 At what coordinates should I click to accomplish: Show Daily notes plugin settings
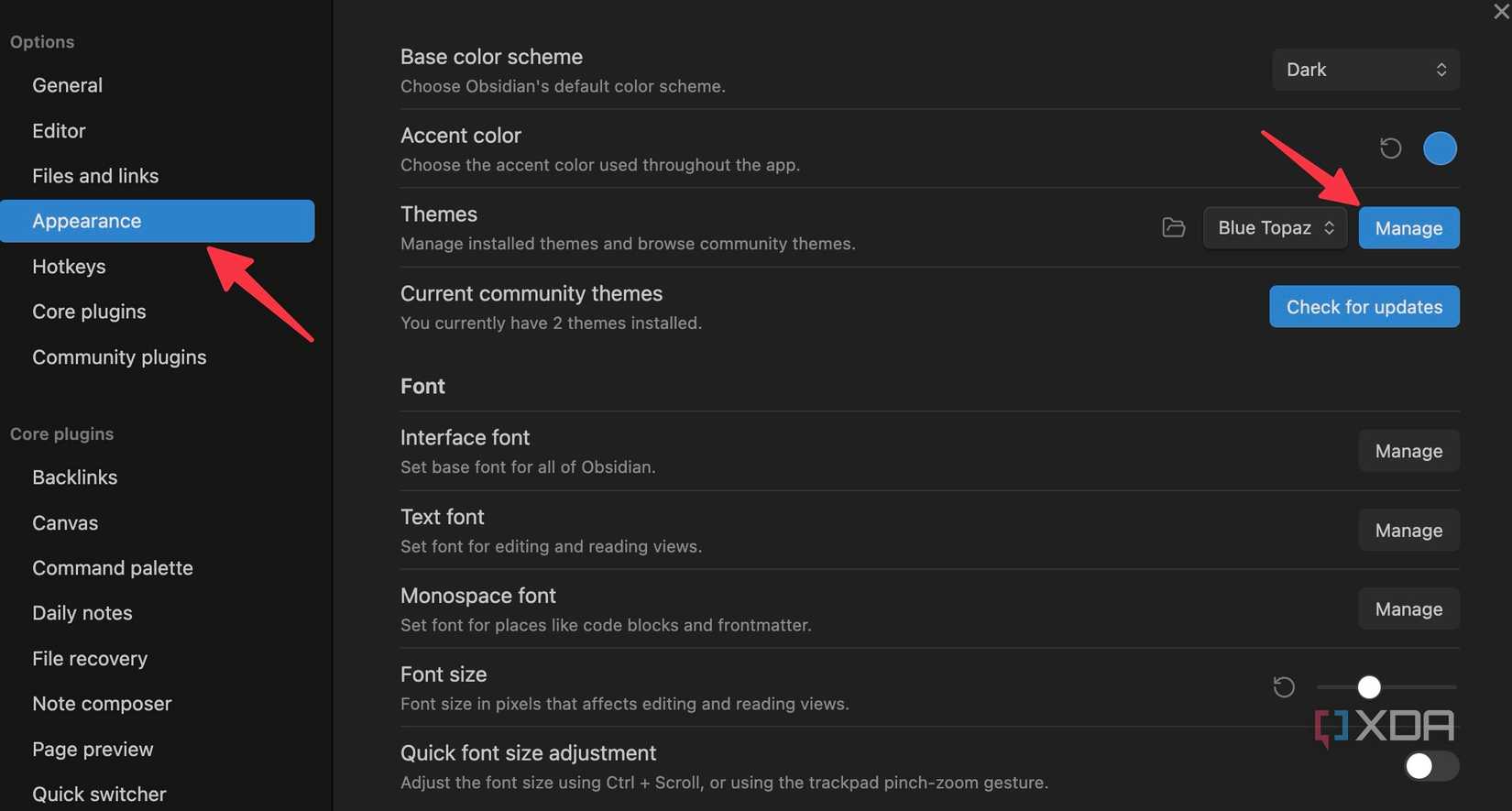(x=82, y=613)
